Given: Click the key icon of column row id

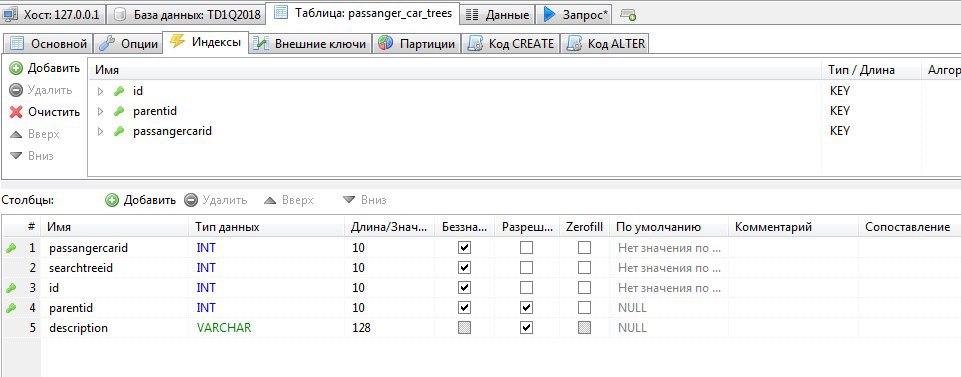Looking at the screenshot, I should pyautogui.click(x=11, y=288).
